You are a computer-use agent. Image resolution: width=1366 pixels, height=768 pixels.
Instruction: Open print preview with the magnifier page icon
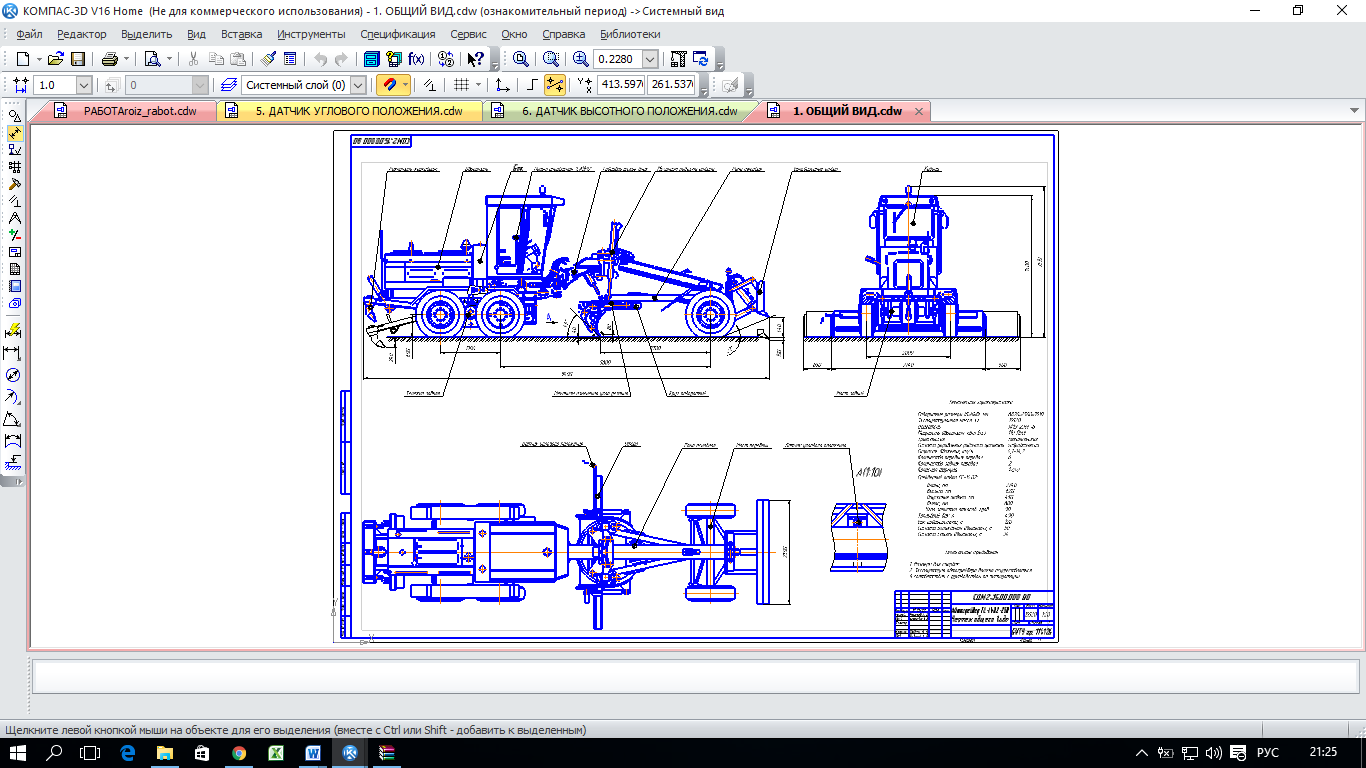coord(151,59)
